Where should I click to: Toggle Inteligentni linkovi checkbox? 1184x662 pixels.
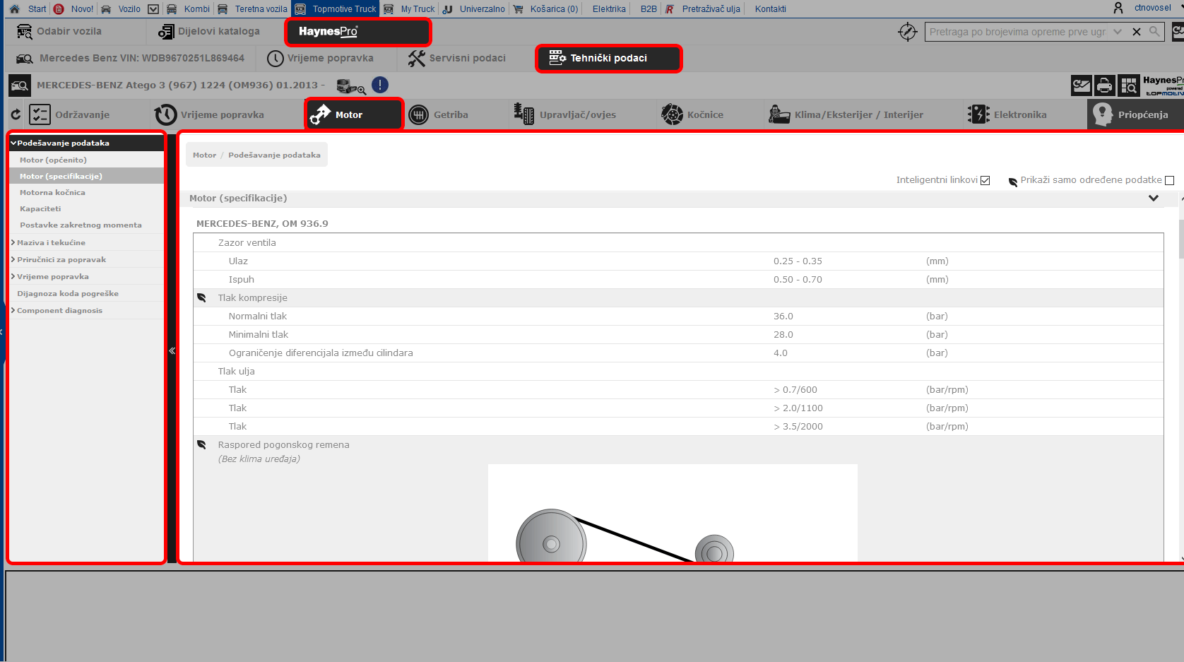[x=985, y=180]
